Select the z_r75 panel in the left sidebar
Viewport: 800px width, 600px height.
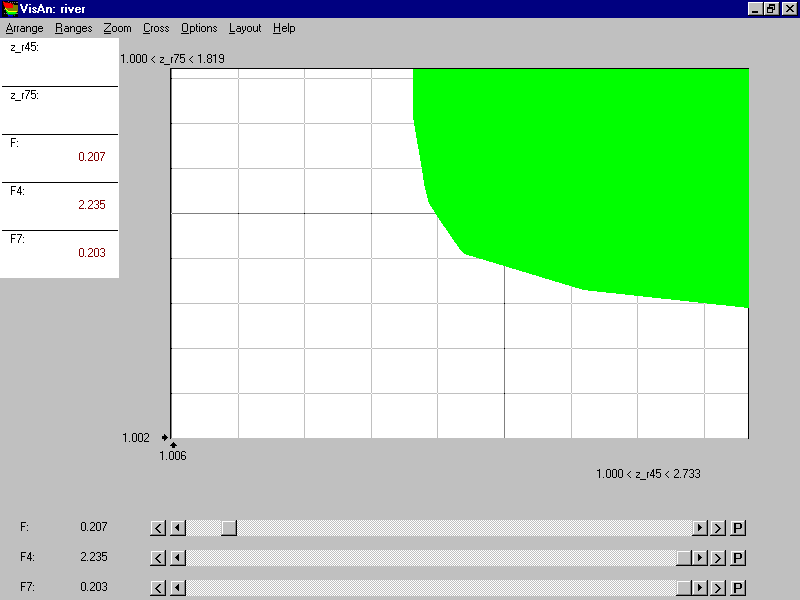pos(60,110)
